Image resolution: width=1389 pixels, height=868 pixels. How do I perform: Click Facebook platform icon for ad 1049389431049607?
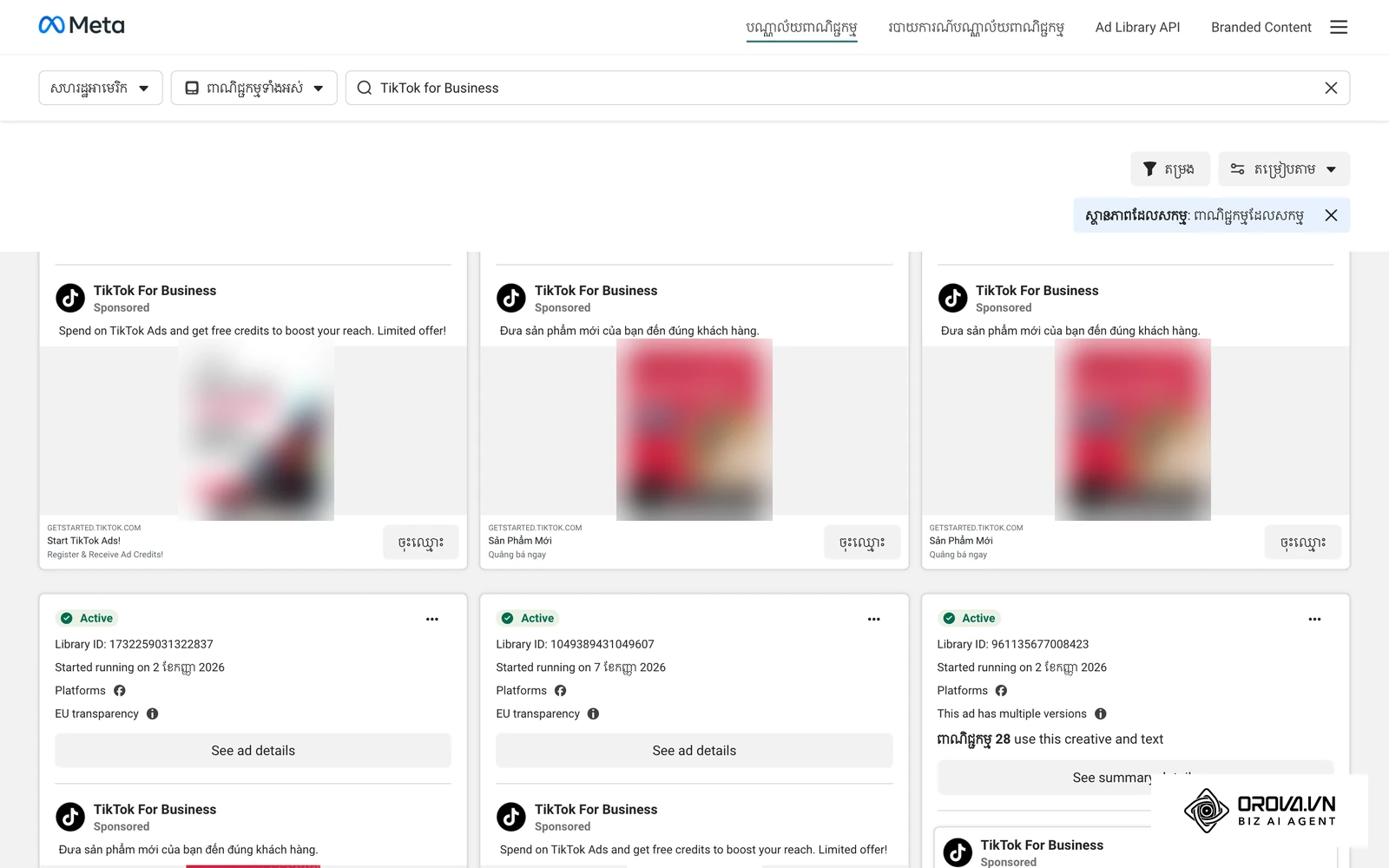(x=561, y=691)
